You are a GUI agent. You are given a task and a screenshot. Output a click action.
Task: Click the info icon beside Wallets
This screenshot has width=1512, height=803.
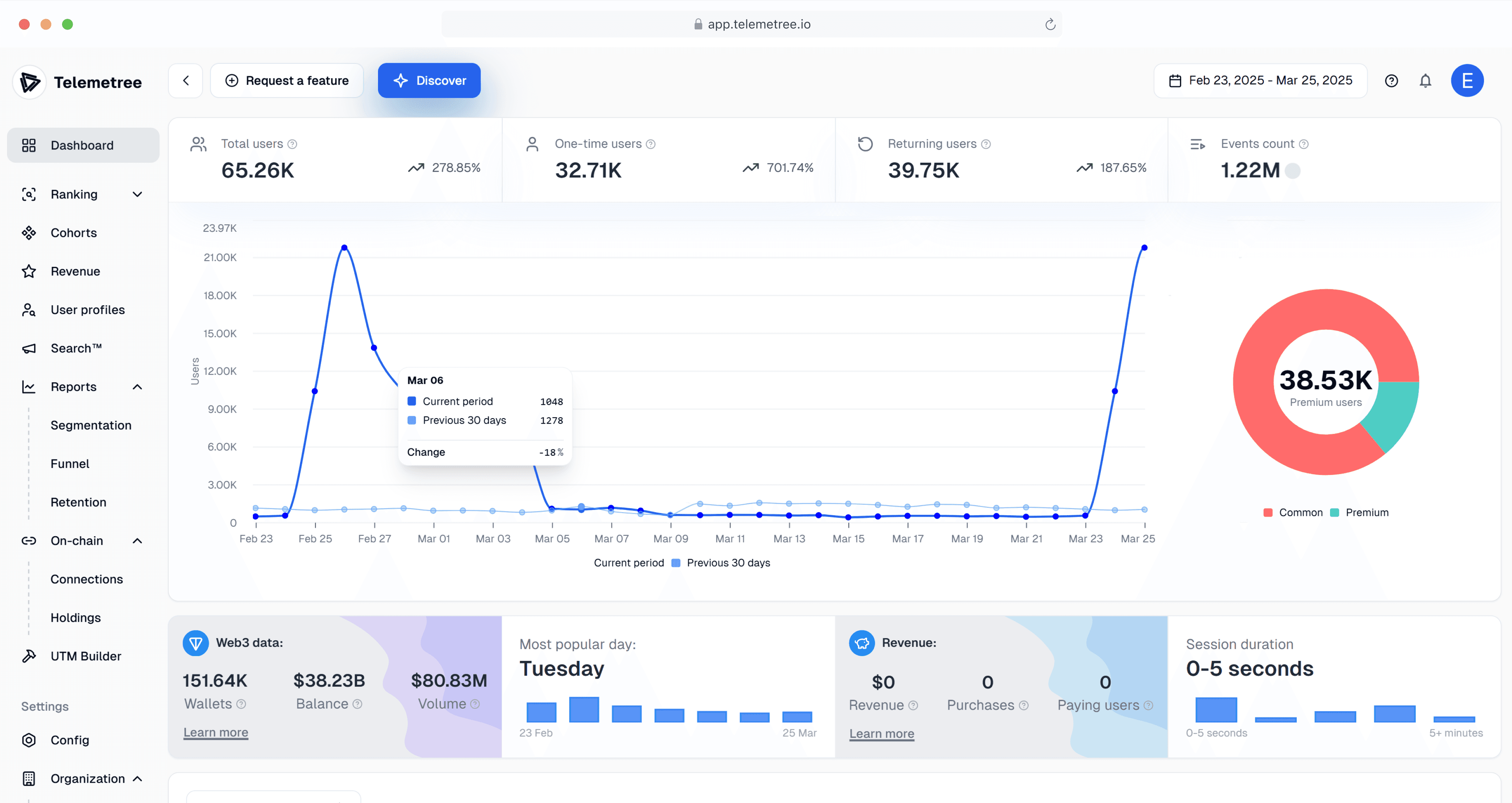pos(241,704)
